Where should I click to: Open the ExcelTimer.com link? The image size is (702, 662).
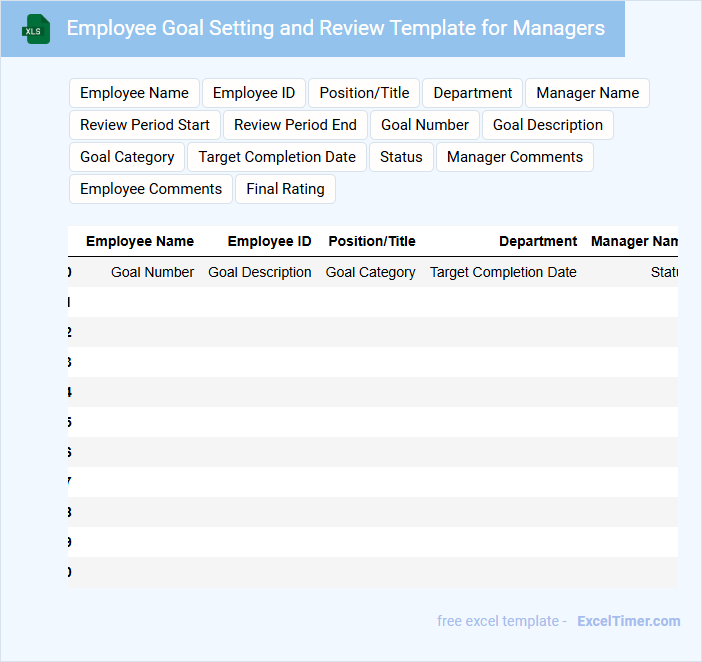(x=628, y=621)
